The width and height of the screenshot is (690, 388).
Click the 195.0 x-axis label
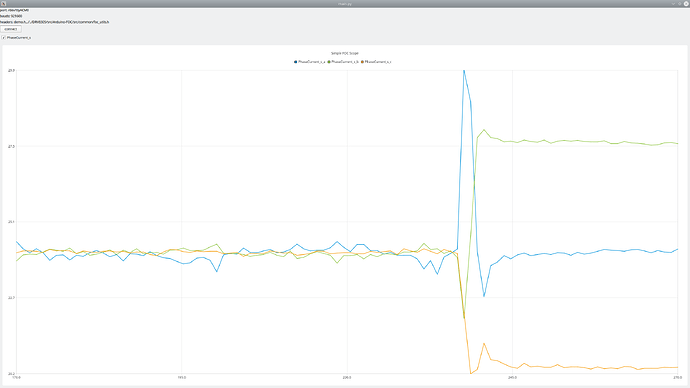click(181, 377)
